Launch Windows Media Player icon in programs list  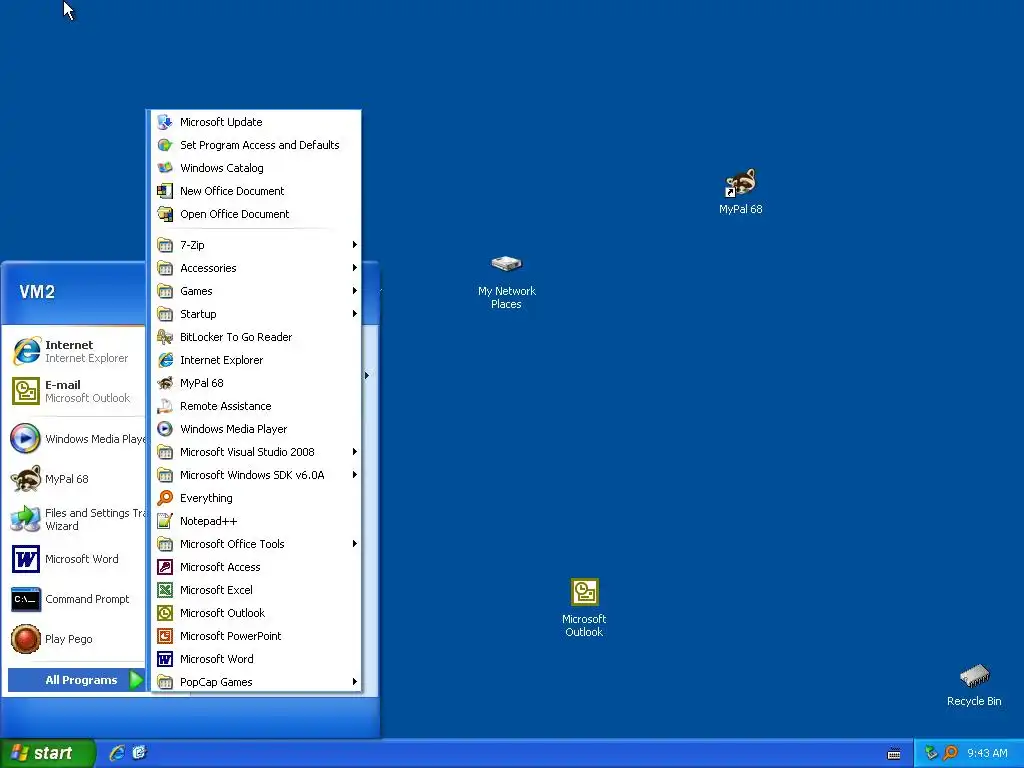[165, 429]
